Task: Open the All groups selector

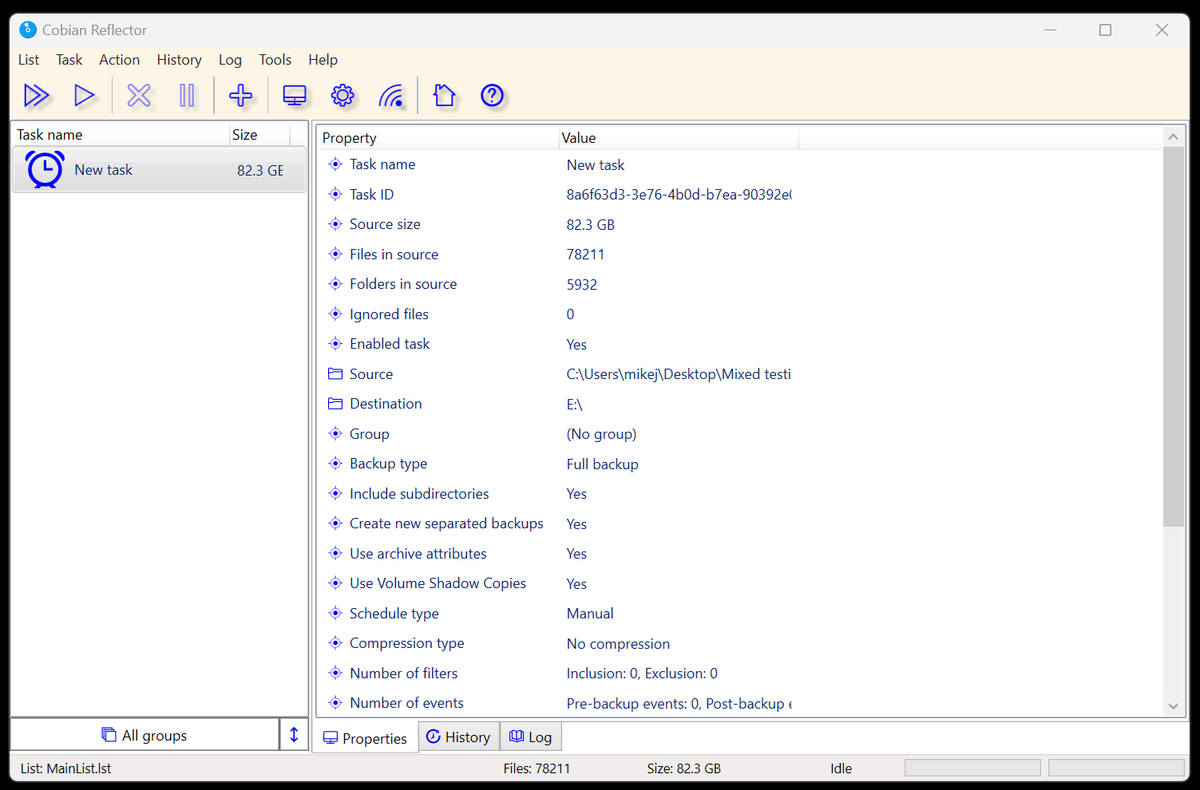Action: 145,734
